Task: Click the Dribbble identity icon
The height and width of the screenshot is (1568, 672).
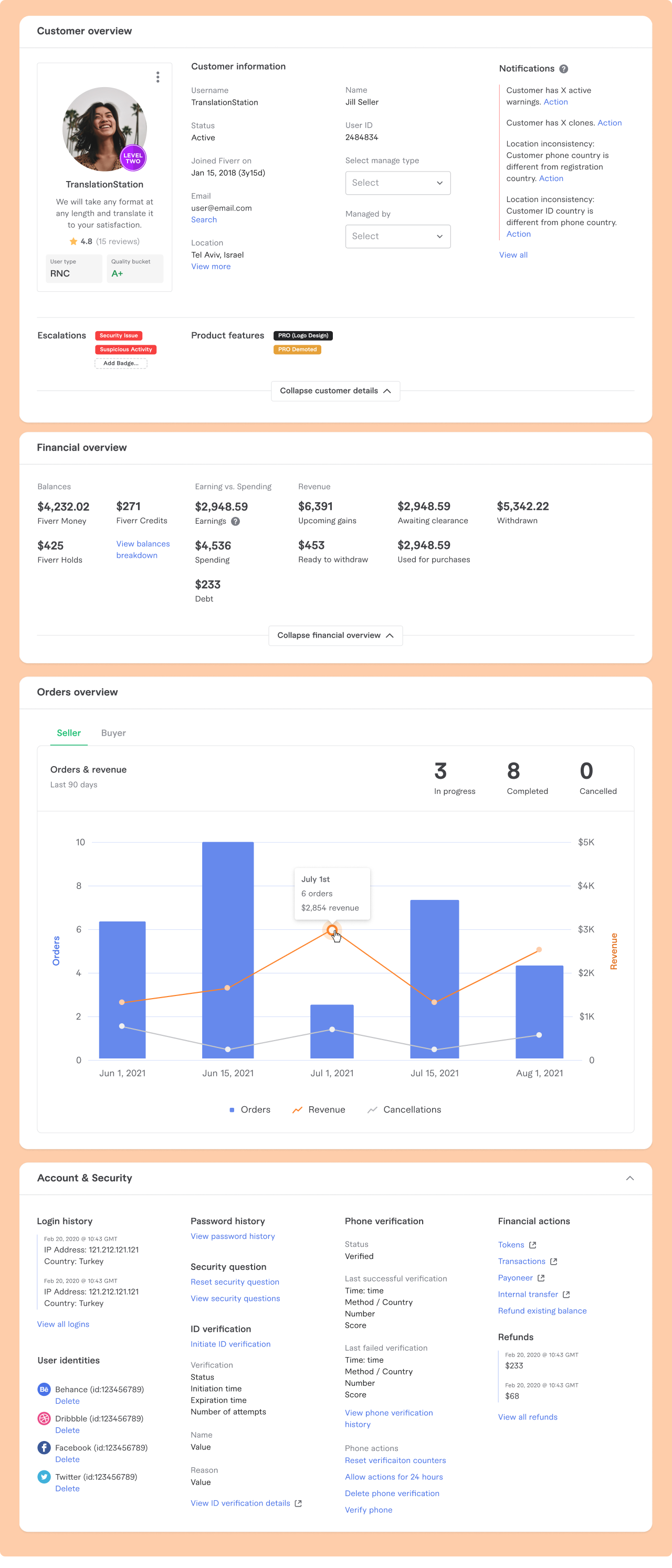Action: coord(44,1418)
